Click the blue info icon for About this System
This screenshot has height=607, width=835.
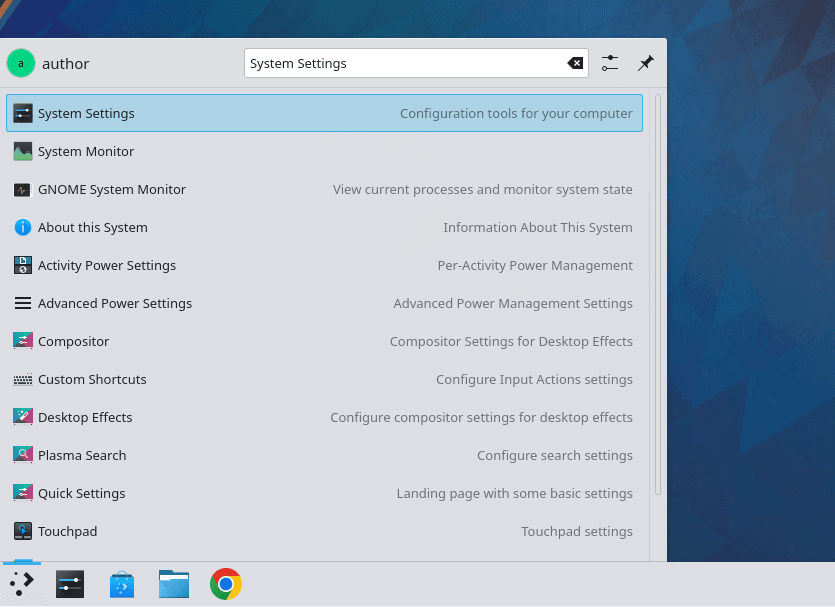(x=22, y=227)
